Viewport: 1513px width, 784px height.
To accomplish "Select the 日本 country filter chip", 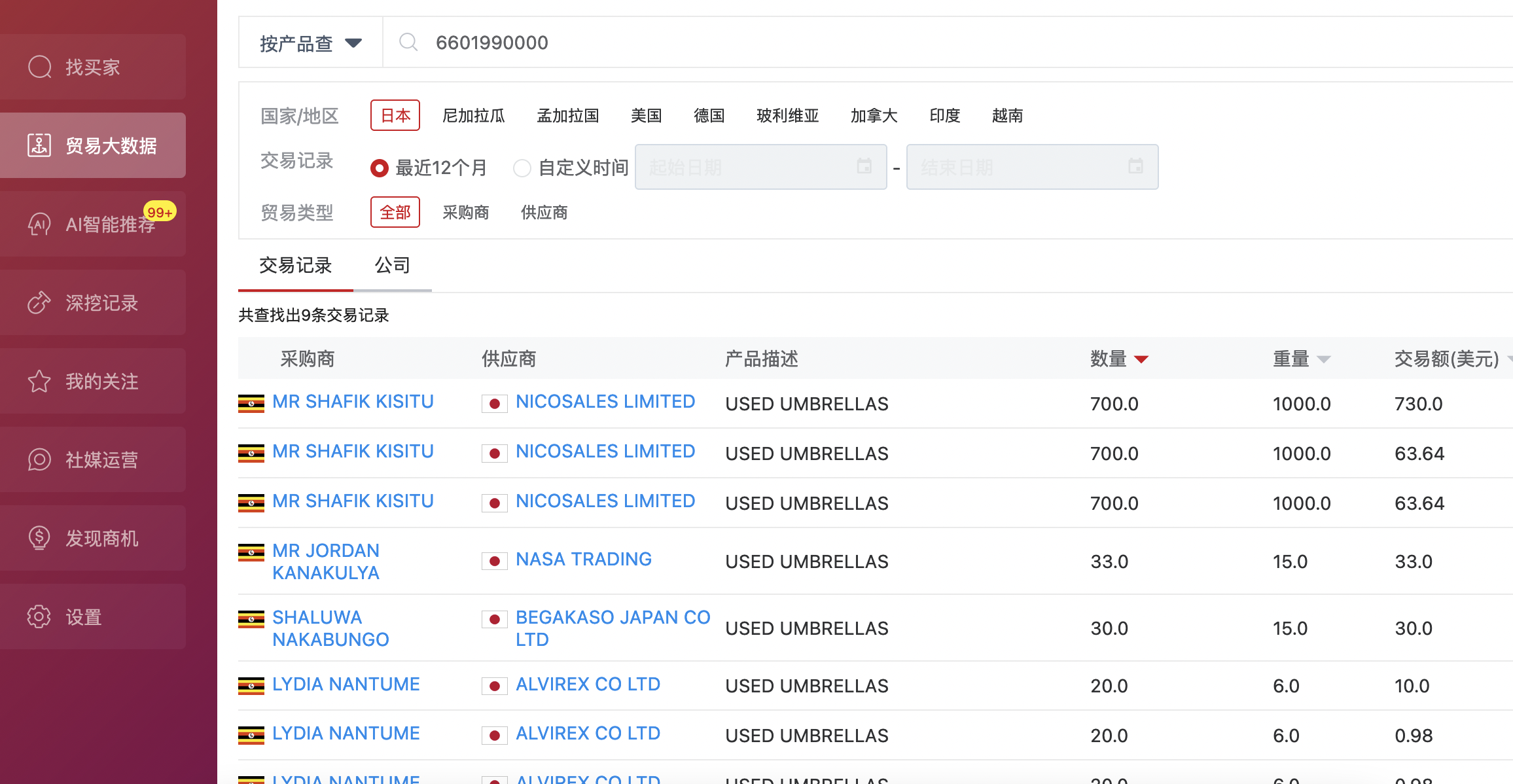I will click(395, 115).
